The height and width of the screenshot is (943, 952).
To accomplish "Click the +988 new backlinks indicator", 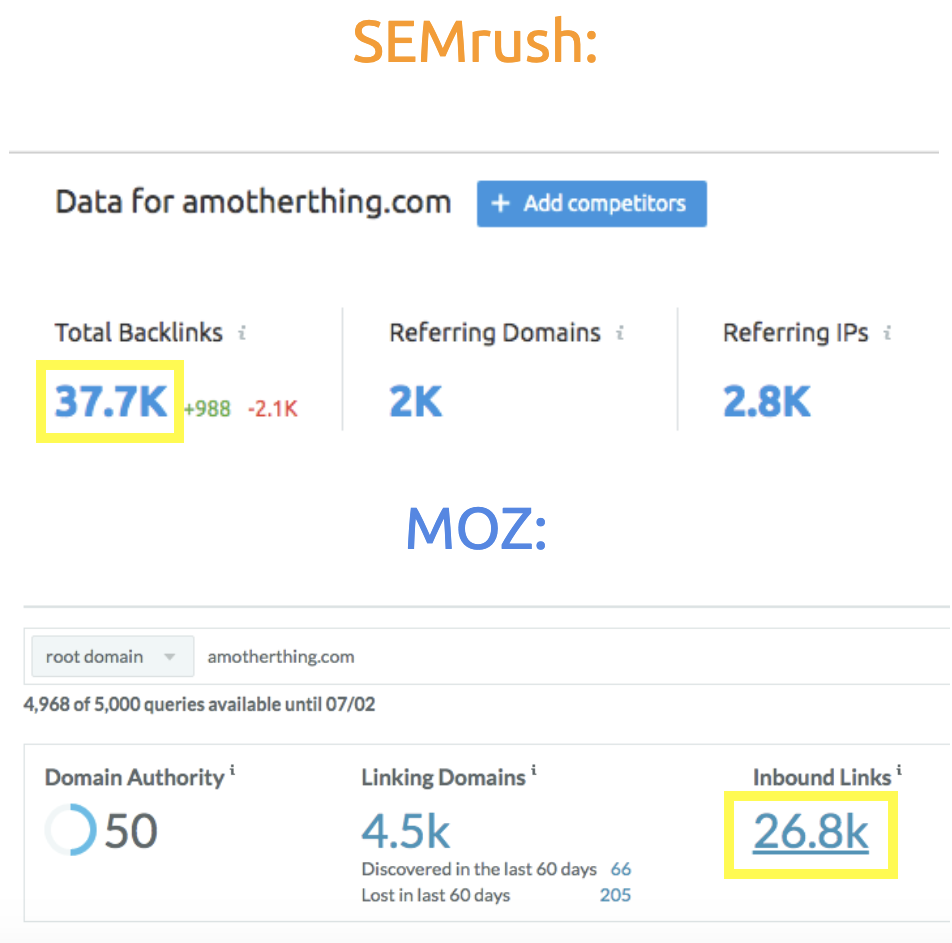I will pos(208,408).
